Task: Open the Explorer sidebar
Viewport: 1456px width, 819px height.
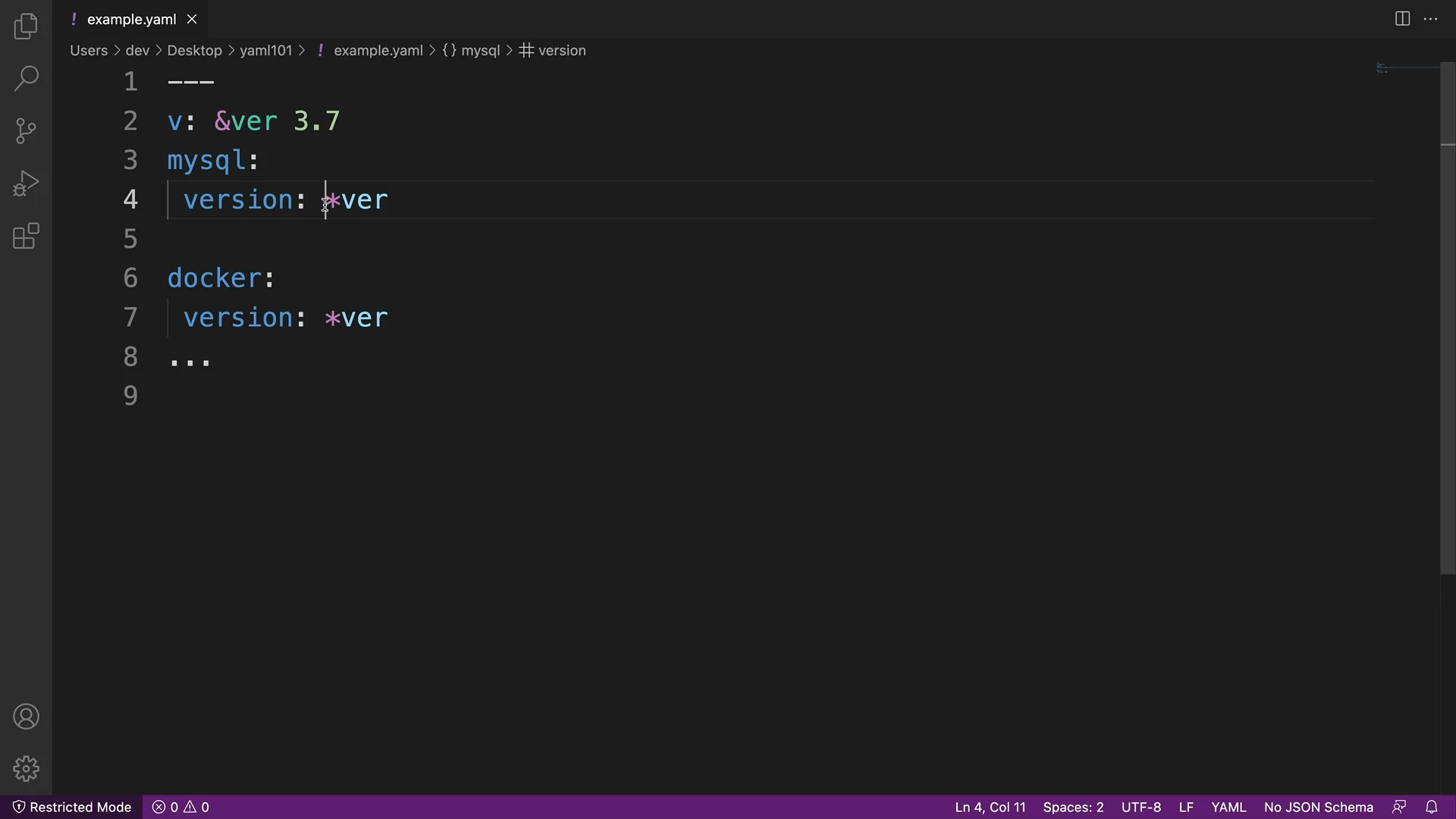Action: click(x=26, y=26)
